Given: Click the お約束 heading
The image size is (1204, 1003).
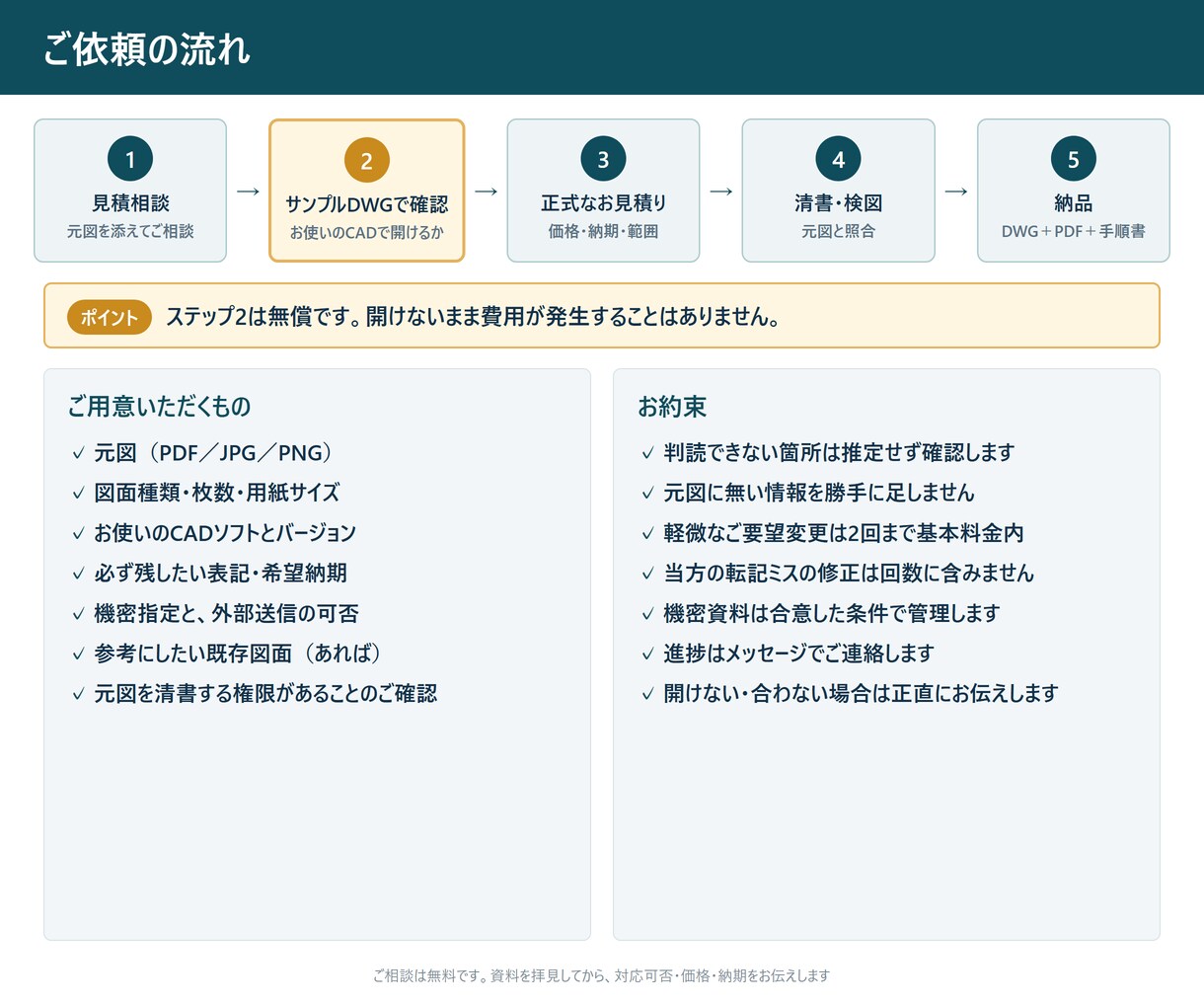Looking at the screenshot, I should pos(672,406).
